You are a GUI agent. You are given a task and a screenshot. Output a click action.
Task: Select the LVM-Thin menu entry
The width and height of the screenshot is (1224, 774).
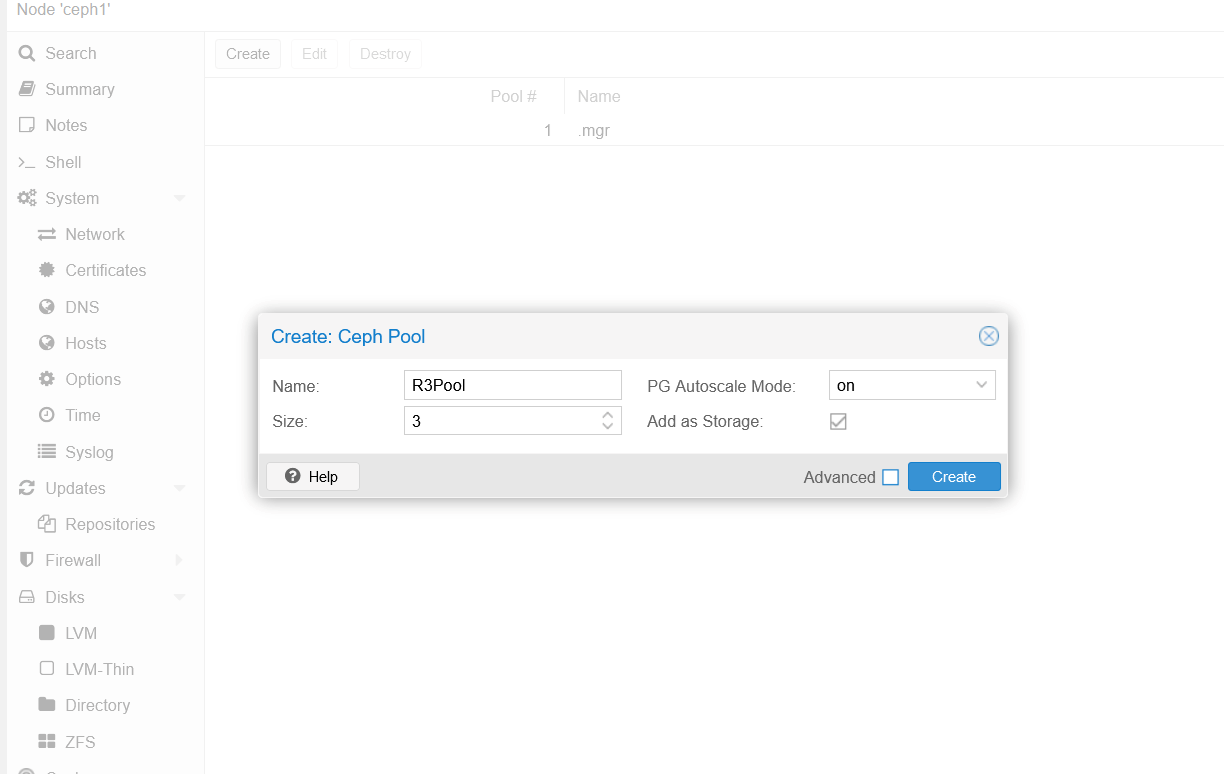click(x=99, y=669)
